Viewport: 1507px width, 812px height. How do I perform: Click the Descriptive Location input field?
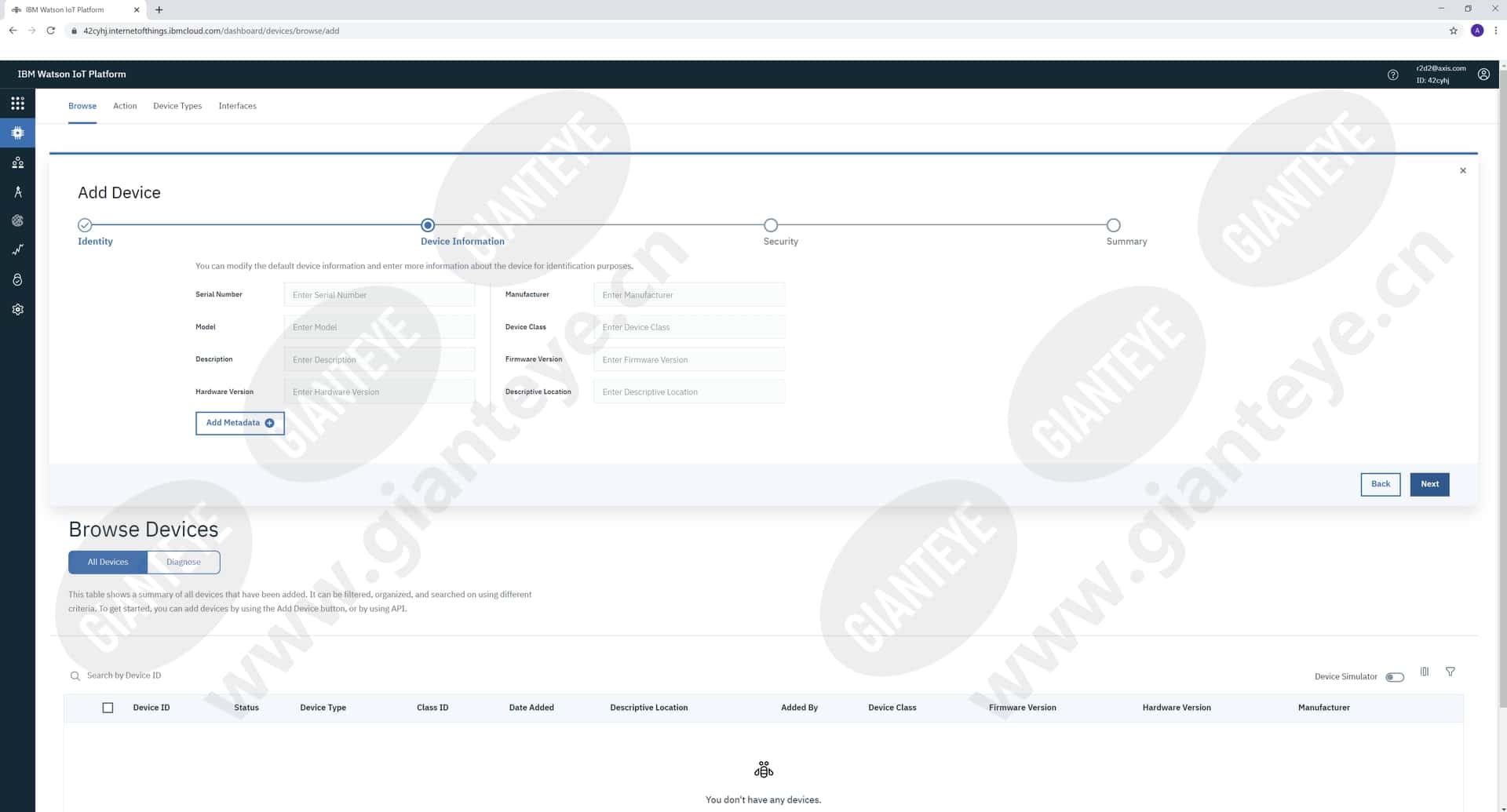689,391
